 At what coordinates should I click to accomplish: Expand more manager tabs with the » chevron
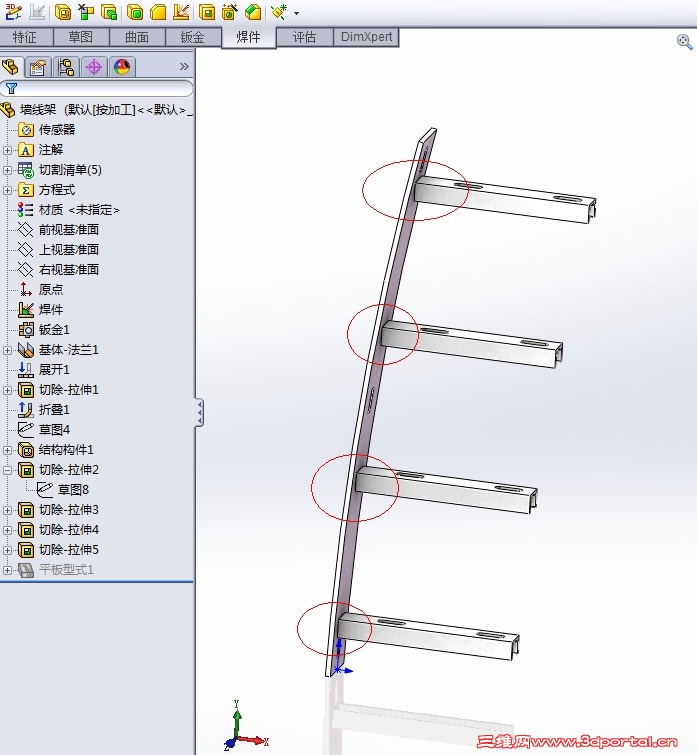click(x=184, y=66)
